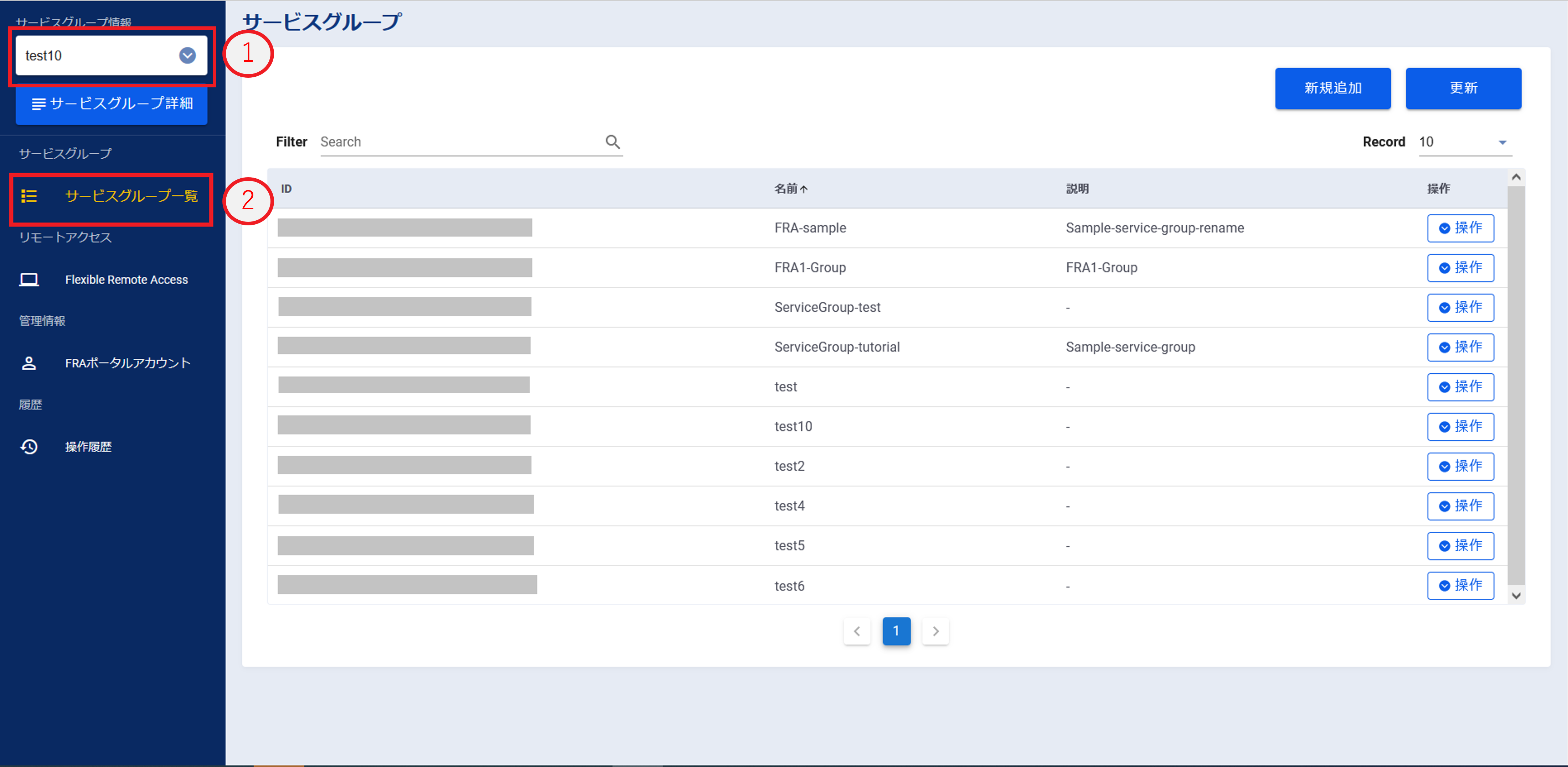This screenshot has height=767, width=1568.
Task: Click the scroll down arrow of table scrollbar
Action: tap(1516, 596)
